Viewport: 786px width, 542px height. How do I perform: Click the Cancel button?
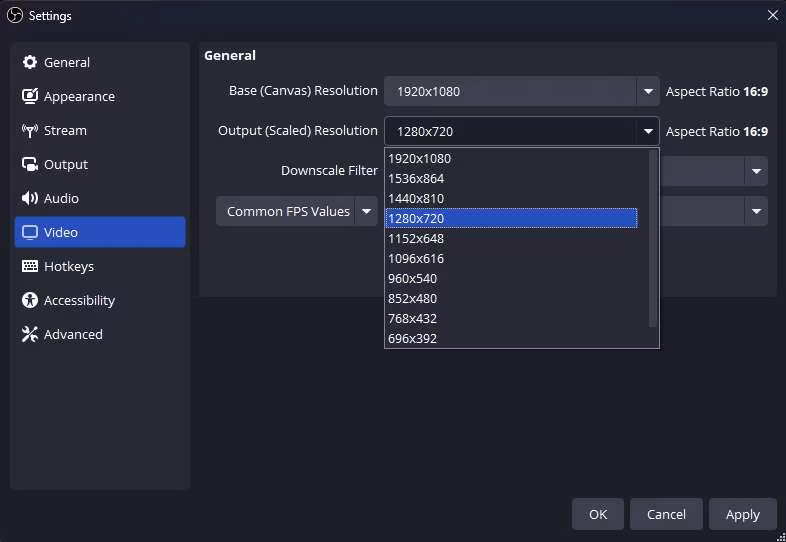tap(666, 515)
